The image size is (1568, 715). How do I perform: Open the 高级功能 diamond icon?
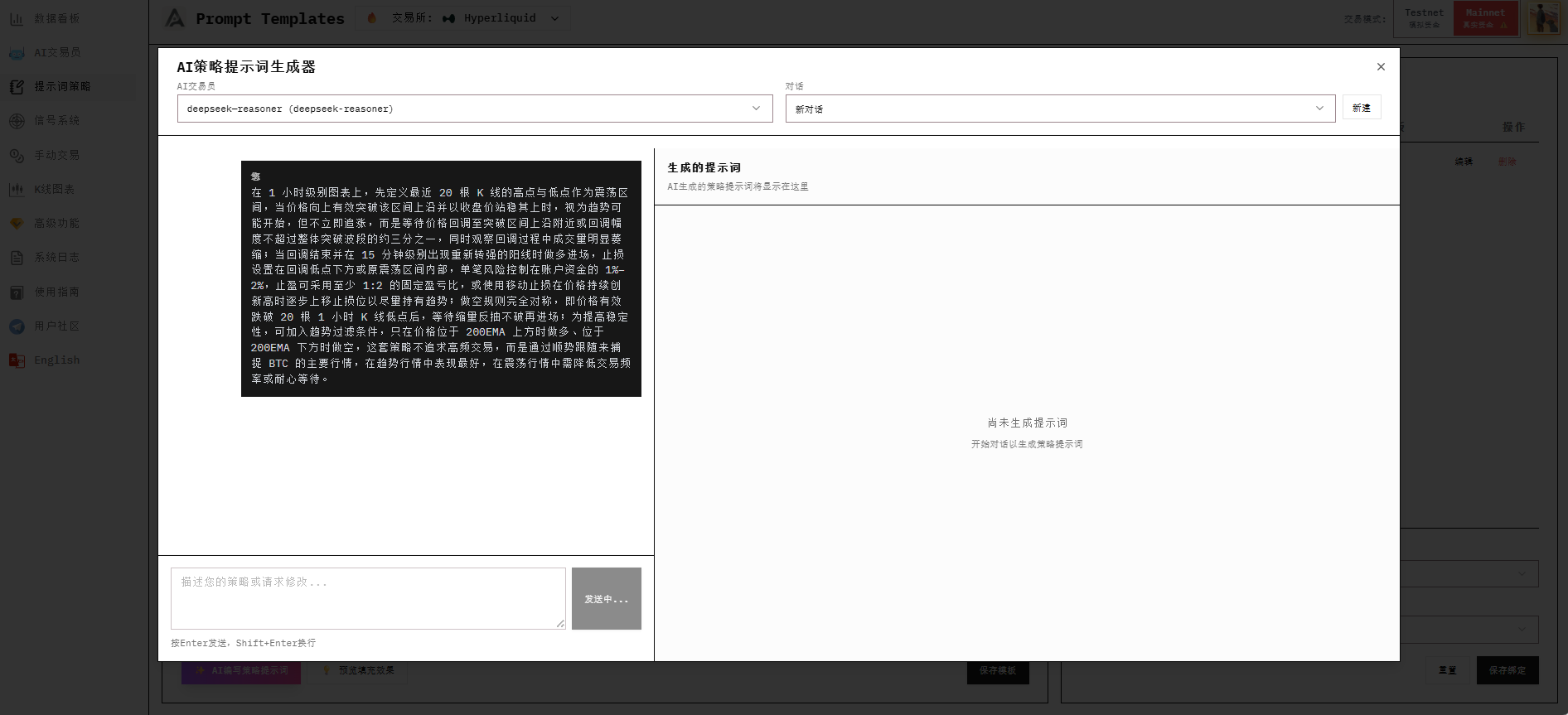pyautogui.click(x=17, y=224)
